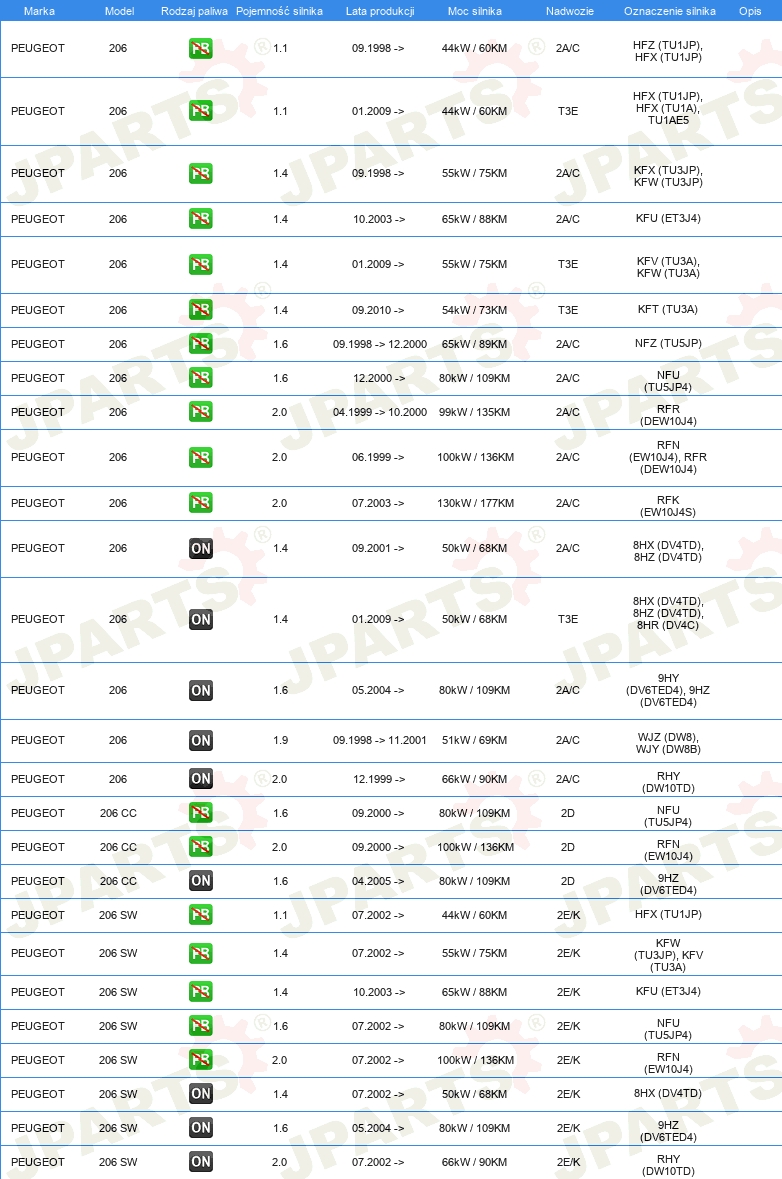This screenshot has height=1179, width=782.
Task: Click the Marka column header
Action: (x=39, y=11)
